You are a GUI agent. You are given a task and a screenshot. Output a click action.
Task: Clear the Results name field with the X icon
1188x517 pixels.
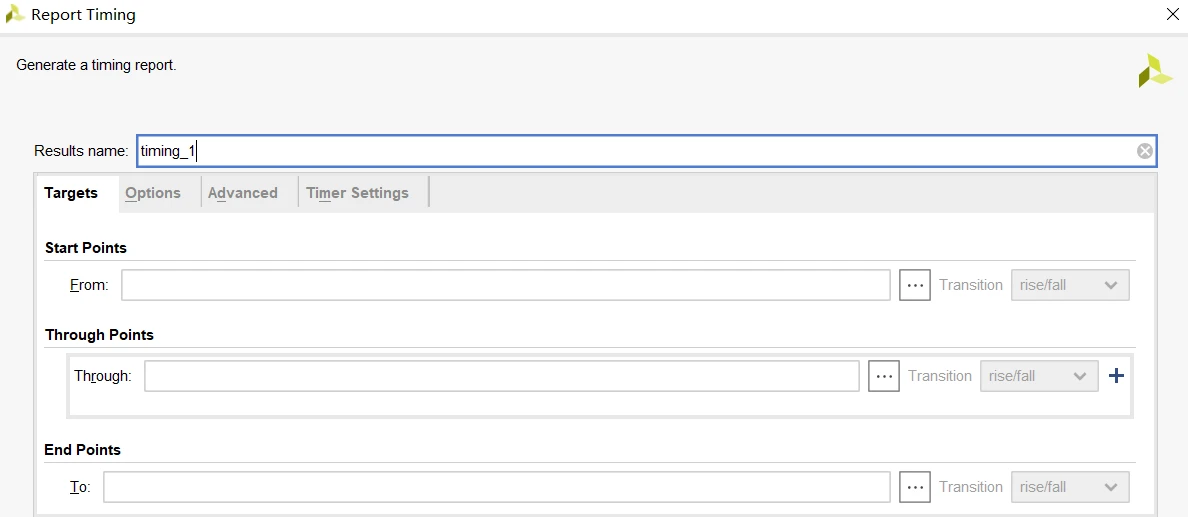pos(1144,151)
